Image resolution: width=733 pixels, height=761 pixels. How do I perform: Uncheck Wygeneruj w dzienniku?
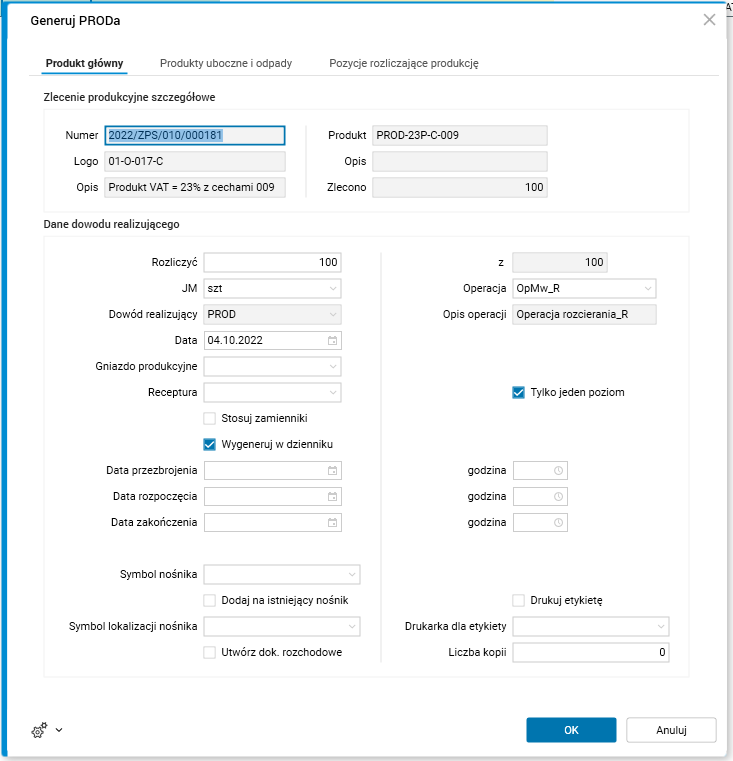coord(210,444)
